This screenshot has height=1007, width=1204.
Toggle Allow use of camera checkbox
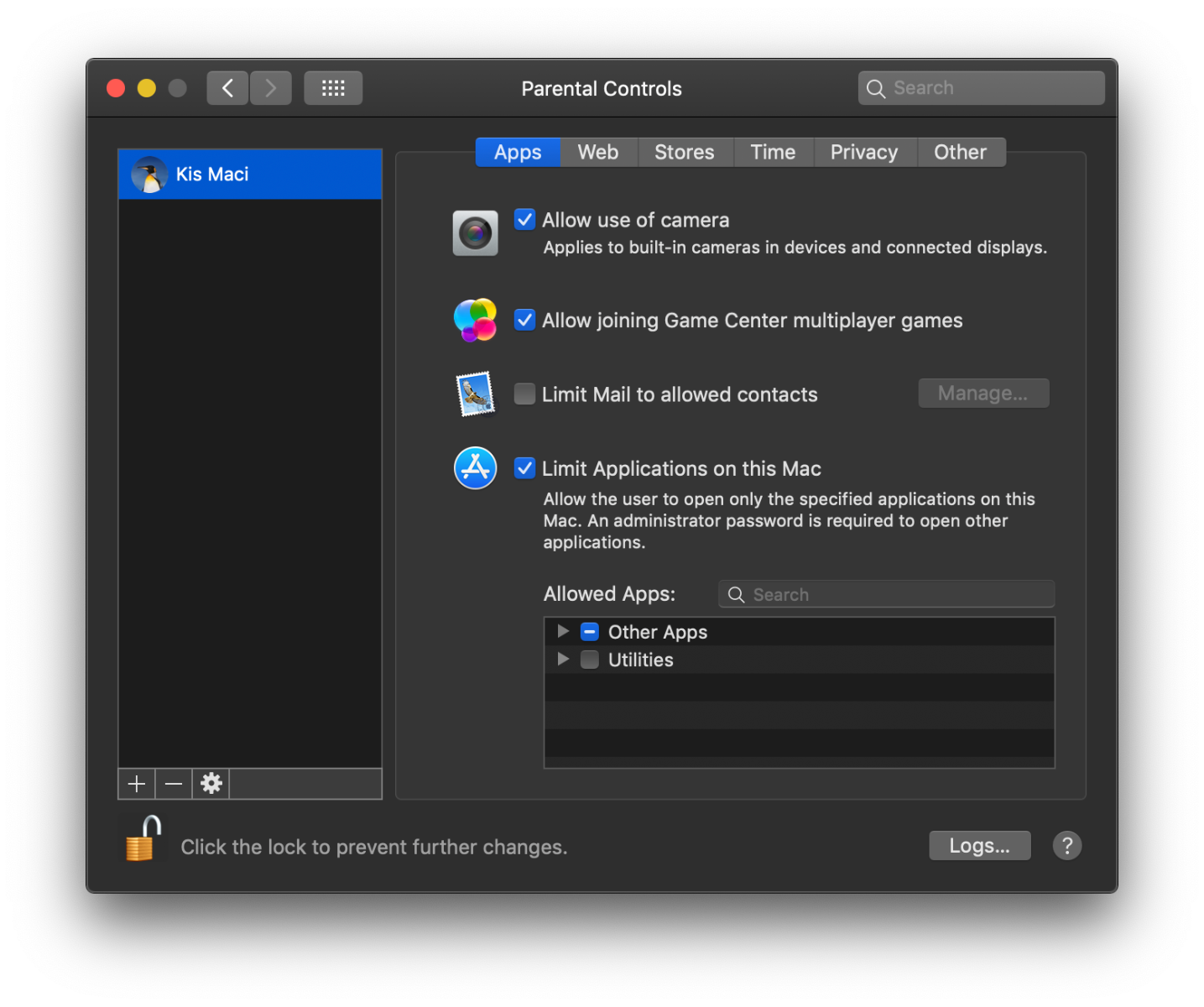pyautogui.click(x=524, y=220)
